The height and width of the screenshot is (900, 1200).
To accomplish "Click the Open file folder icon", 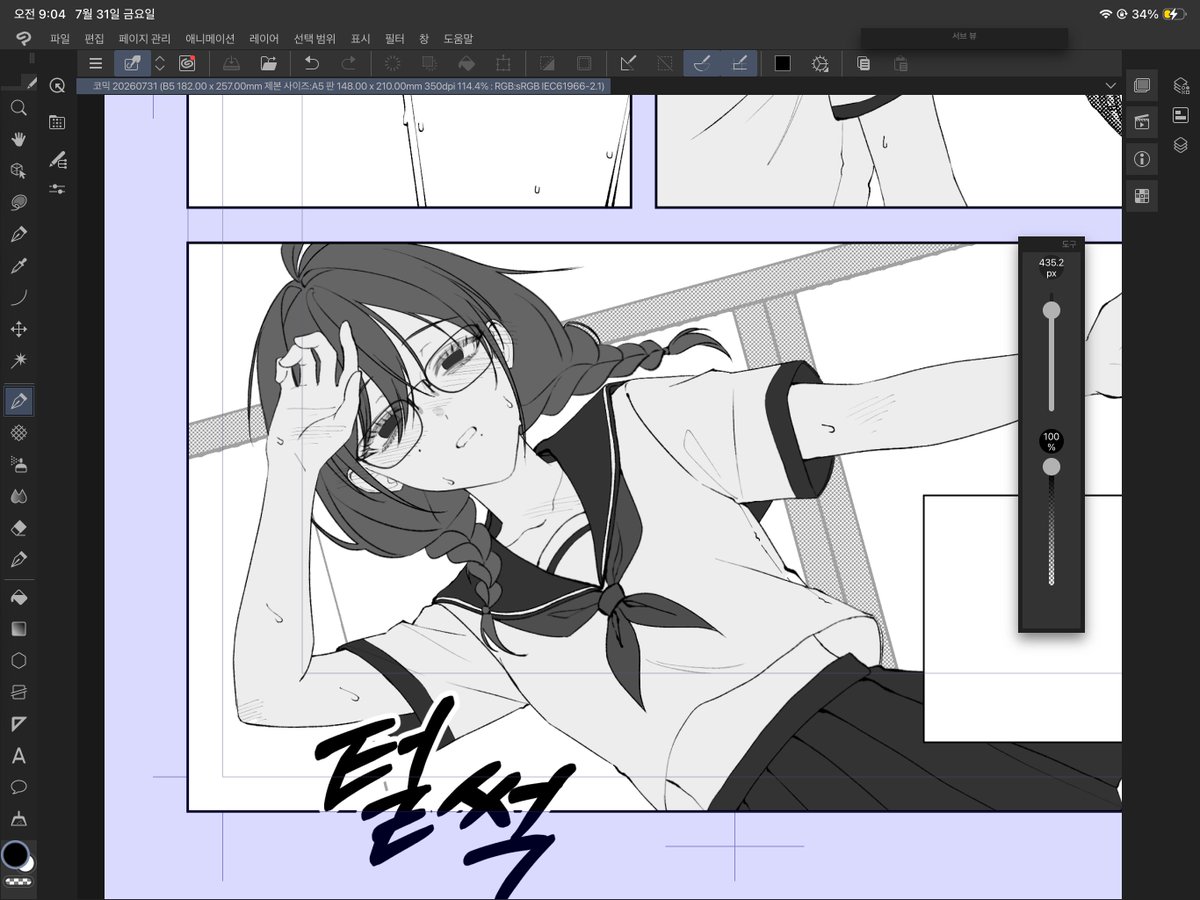I will 268,64.
